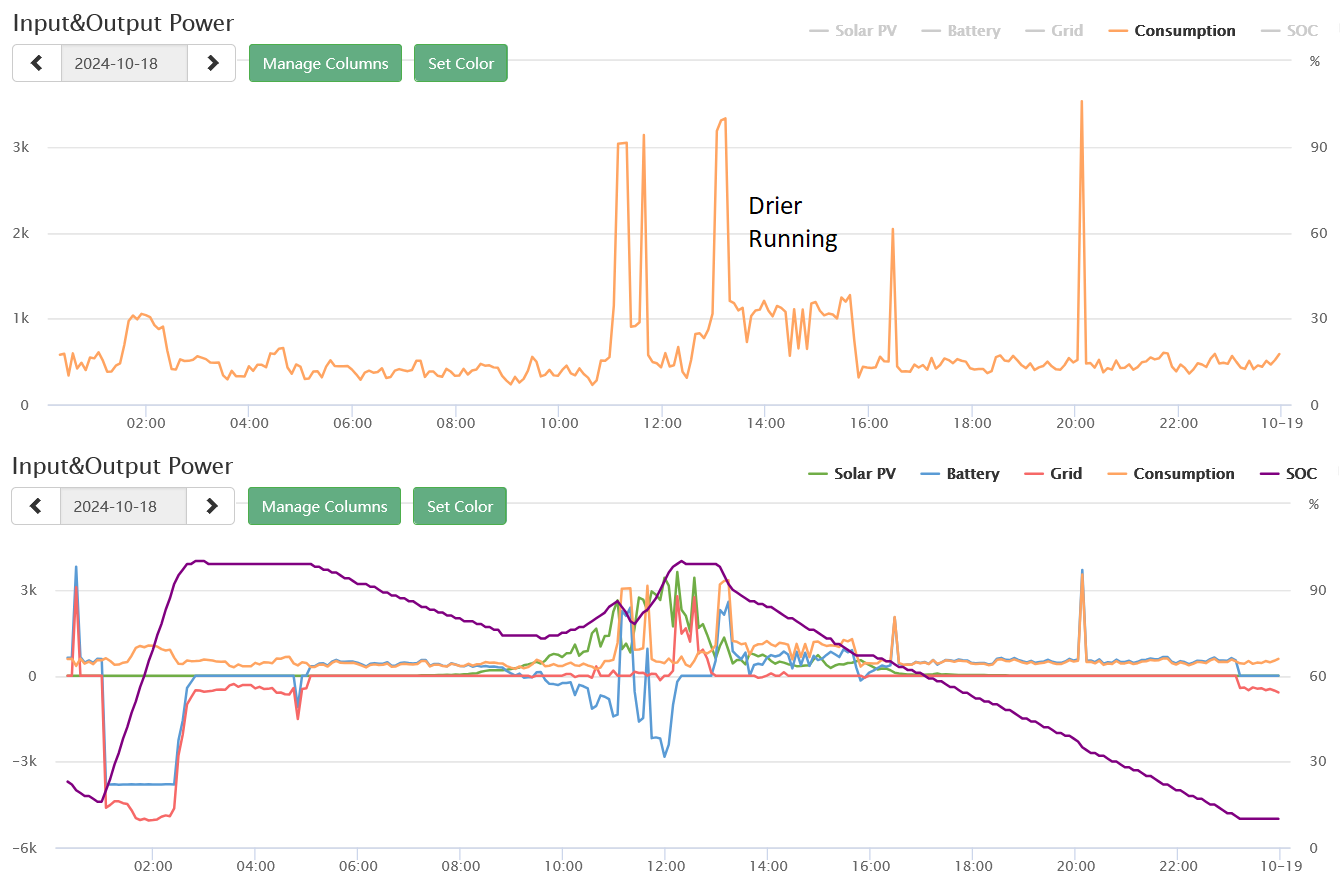
Task: Click previous day arrow in top chart
Action: click(37, 63)
